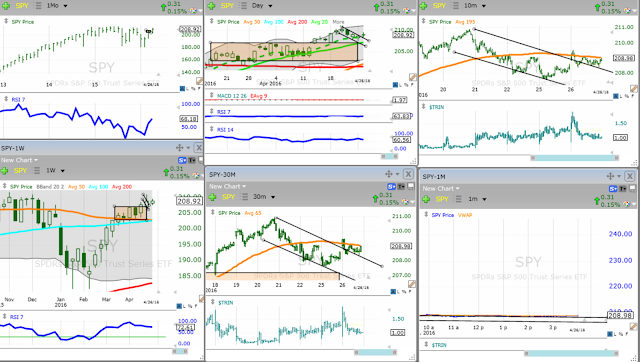Open the watchlist lines icon on the Day chart

243,6
